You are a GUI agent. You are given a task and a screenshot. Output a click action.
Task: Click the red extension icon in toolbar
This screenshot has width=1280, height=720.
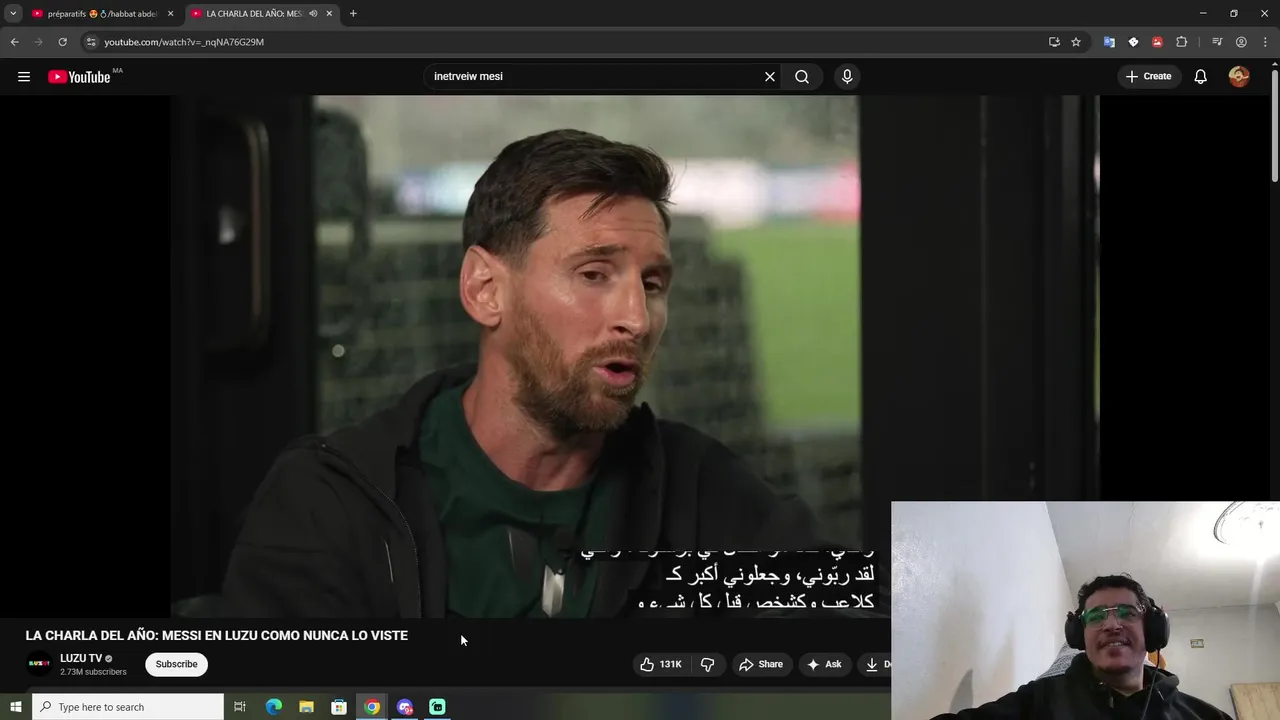click(1157, 42)
